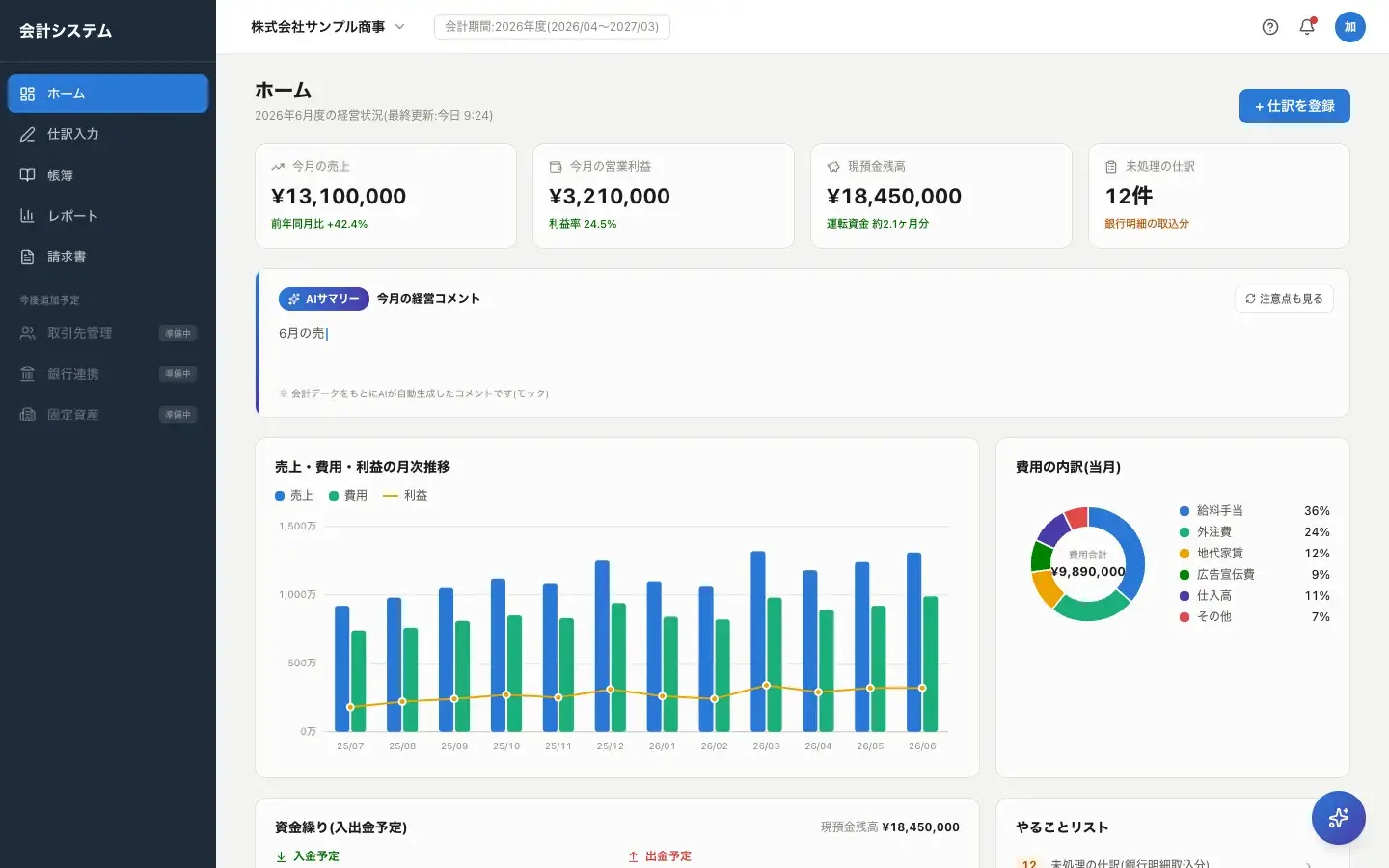The image size is (1389, 868).
Task: Open the user avatar 加 menu
Action: click(x=1350, y=27)
